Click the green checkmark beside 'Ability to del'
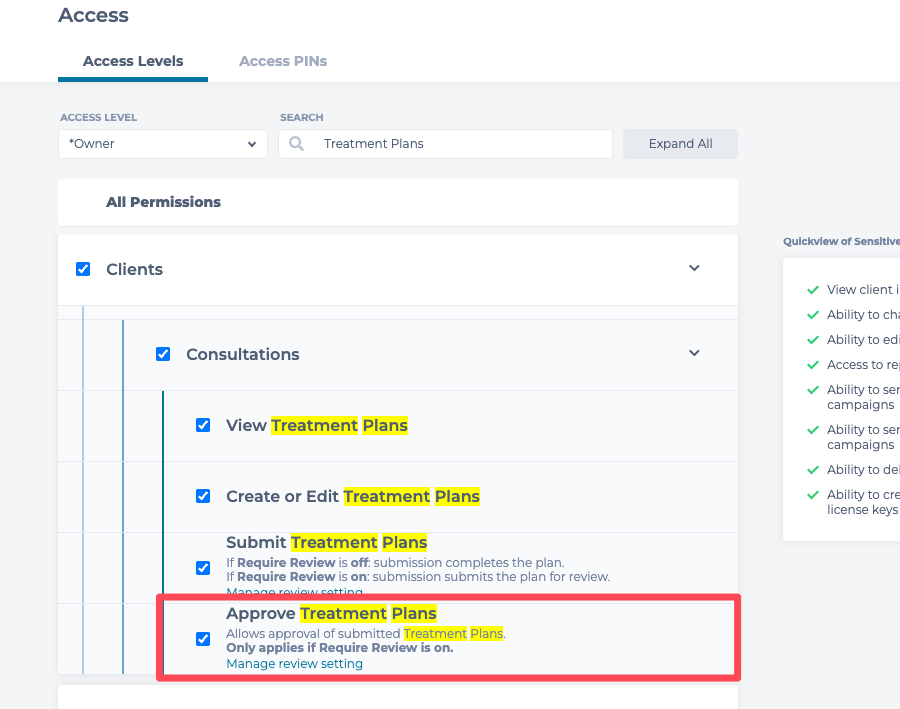 tap(813, 470)
